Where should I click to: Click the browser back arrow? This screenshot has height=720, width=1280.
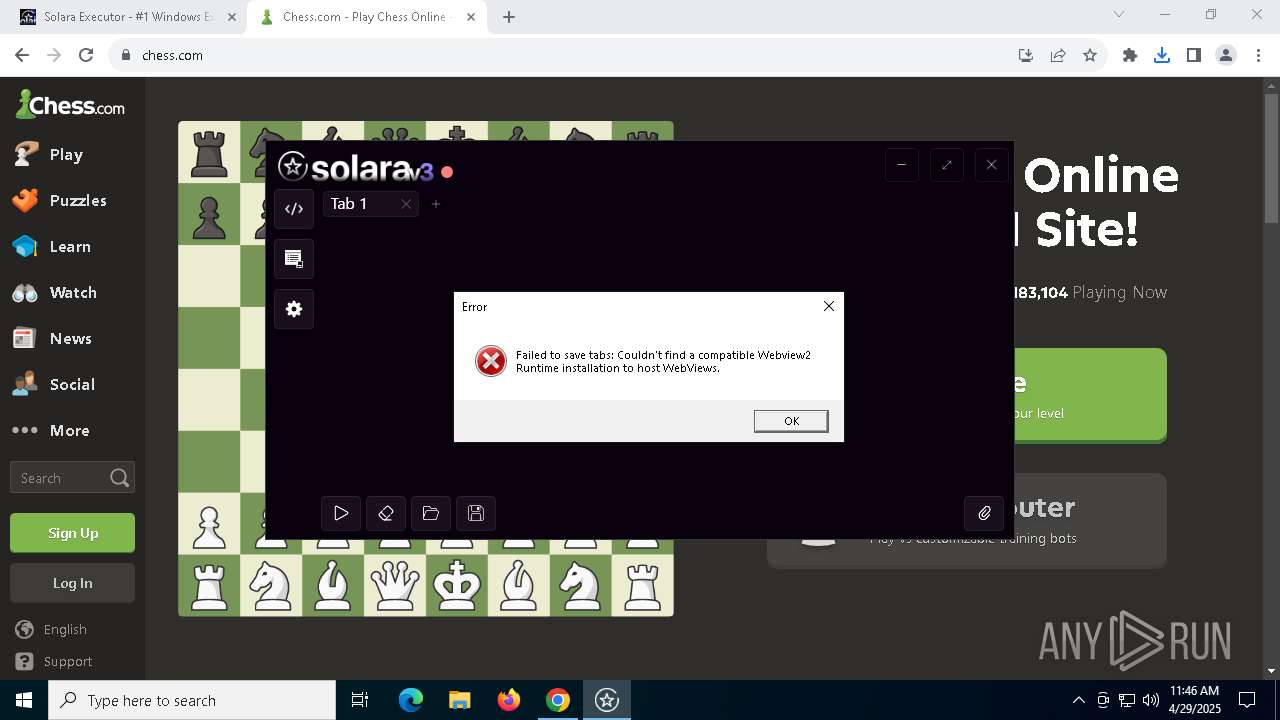click(22, 55)
